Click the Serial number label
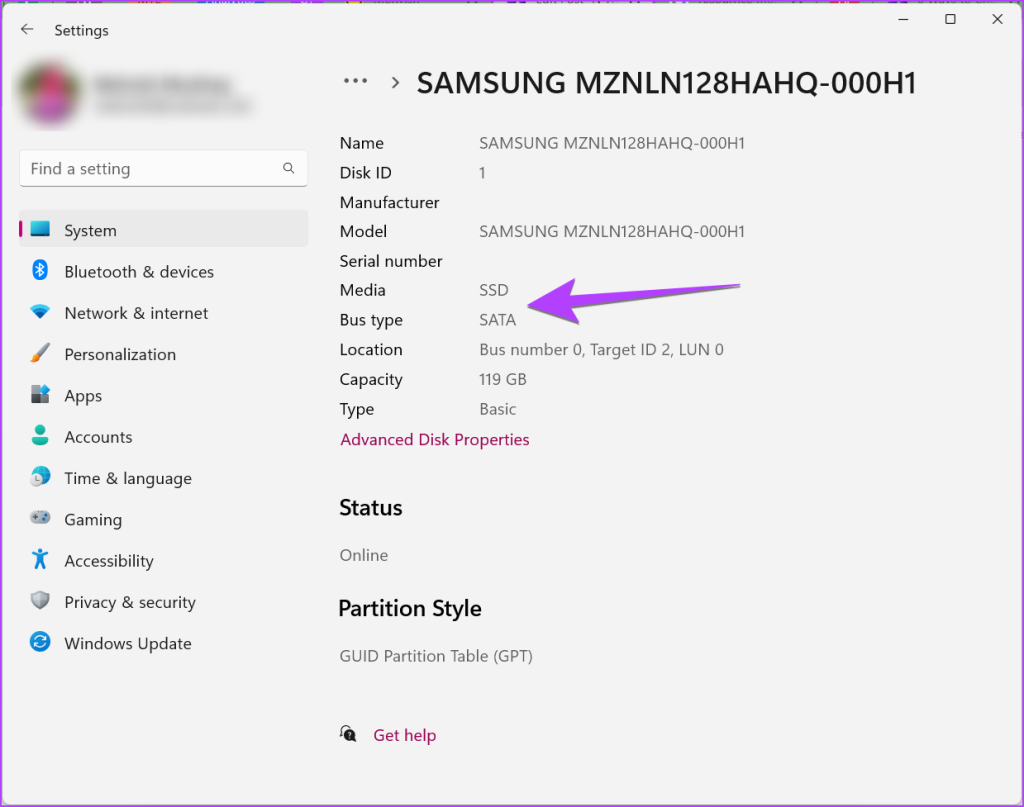The image size is (1024, 807). [391, 261]
